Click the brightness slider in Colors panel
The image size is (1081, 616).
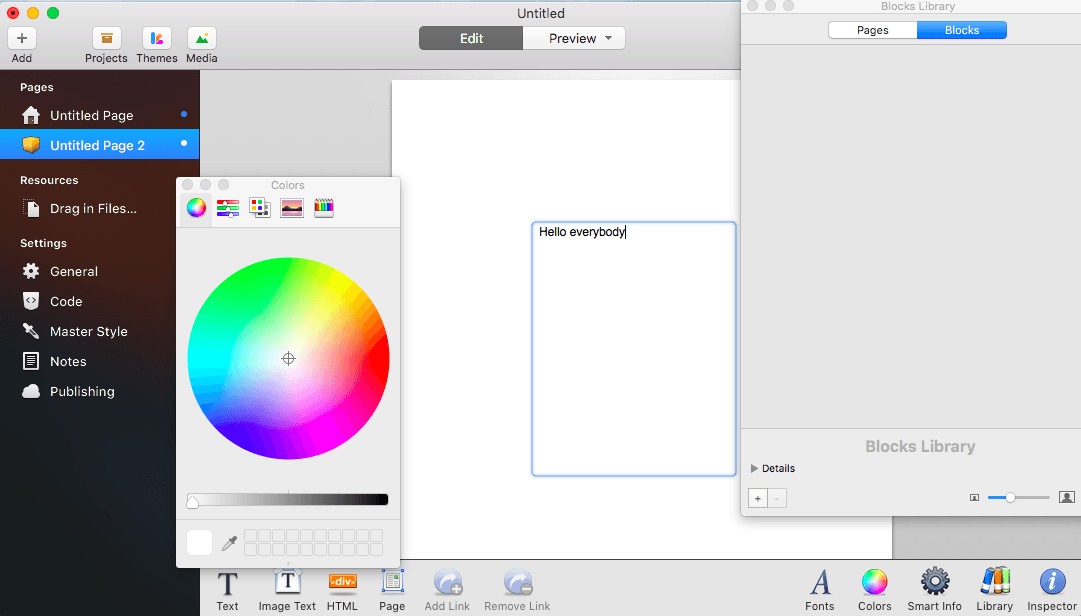point(287,500)
